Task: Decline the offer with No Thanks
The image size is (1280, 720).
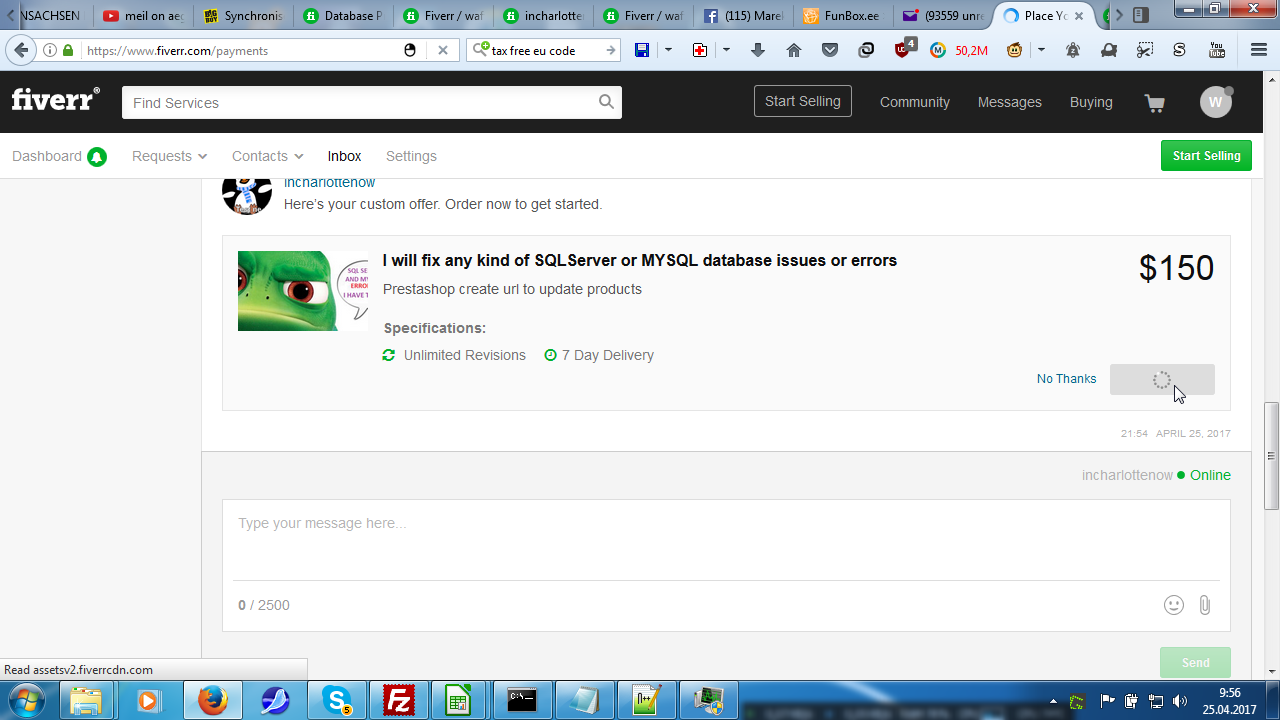Action: 1066,379
